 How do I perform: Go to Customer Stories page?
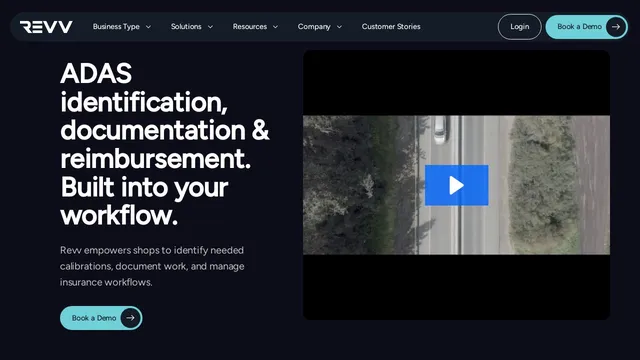pos(391,27)
